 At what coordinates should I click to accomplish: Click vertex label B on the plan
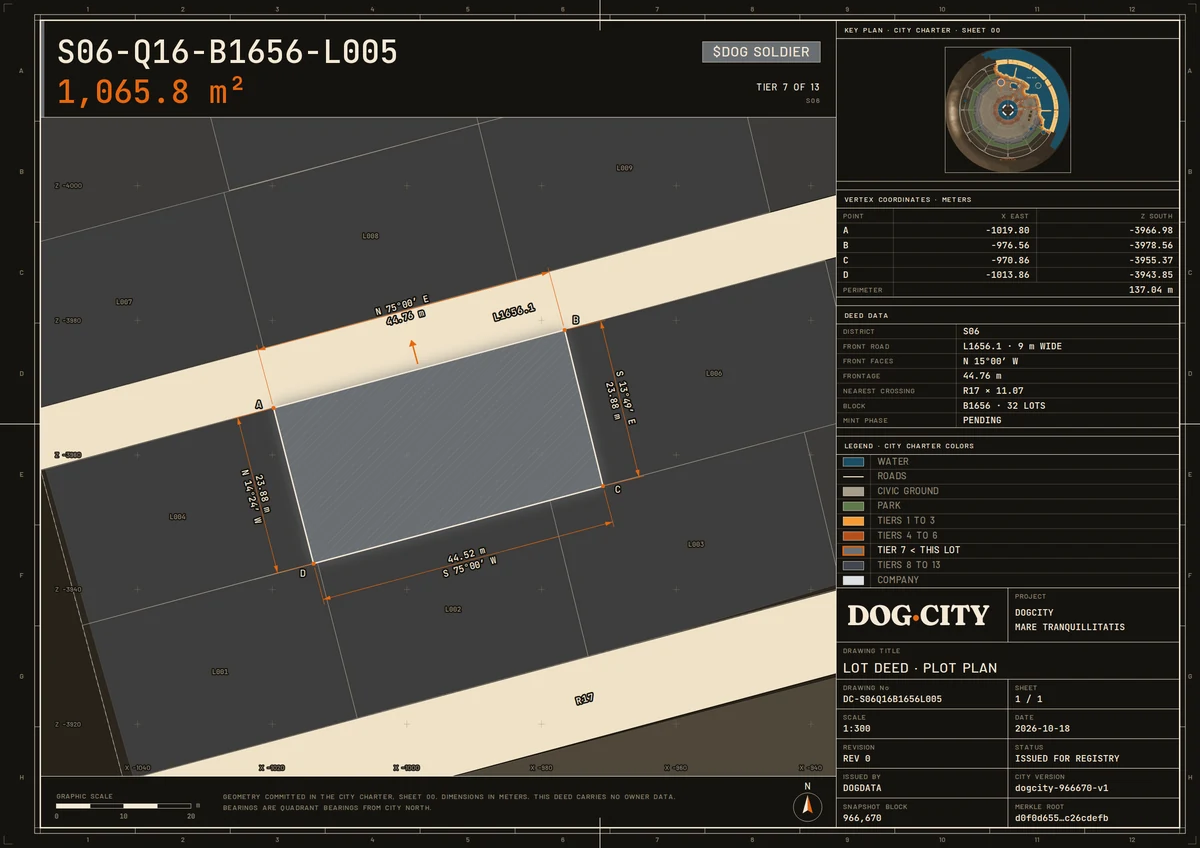(x=575, y=320)
